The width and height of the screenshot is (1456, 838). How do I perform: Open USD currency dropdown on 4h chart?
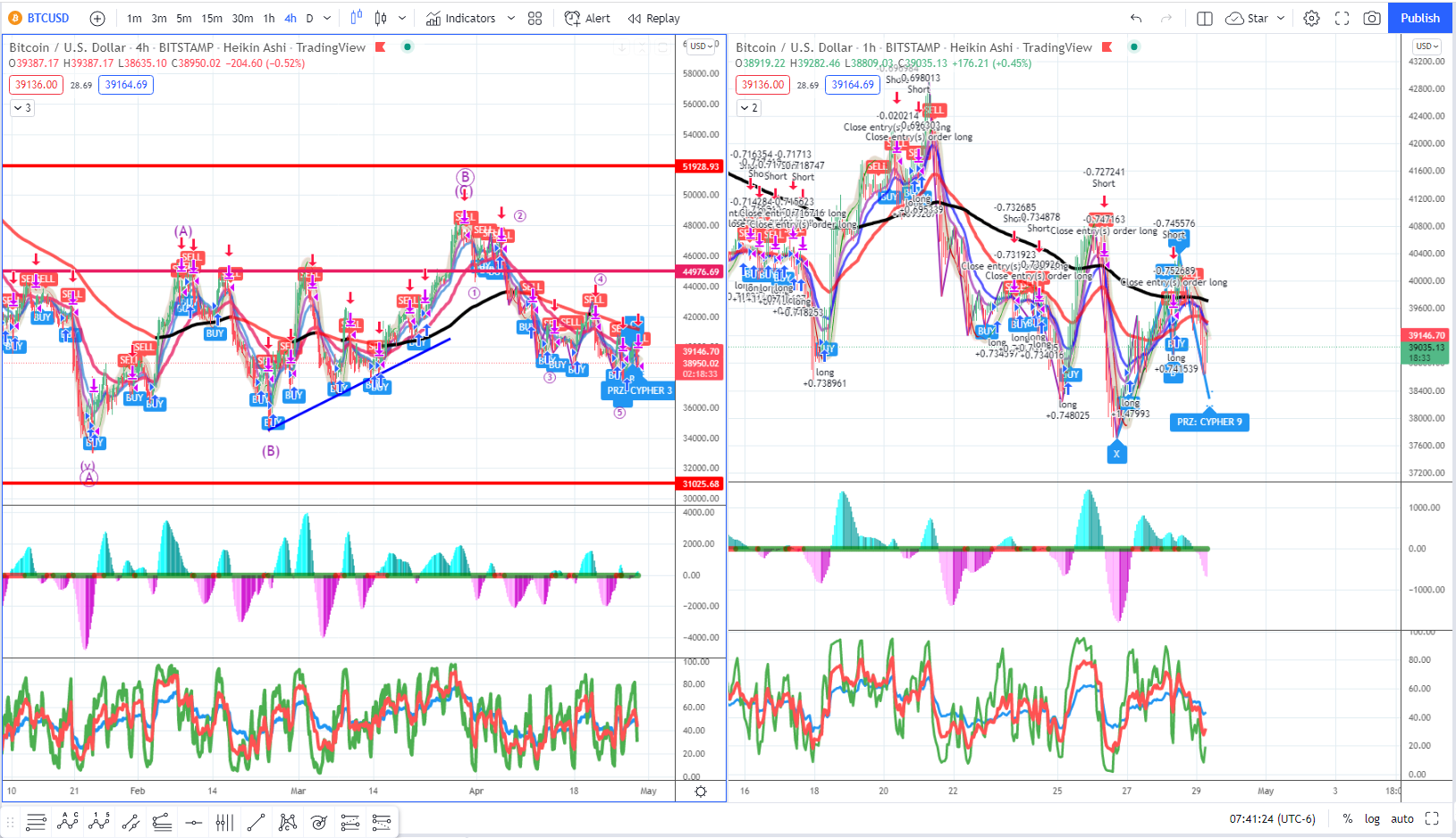tap(701, 46)
